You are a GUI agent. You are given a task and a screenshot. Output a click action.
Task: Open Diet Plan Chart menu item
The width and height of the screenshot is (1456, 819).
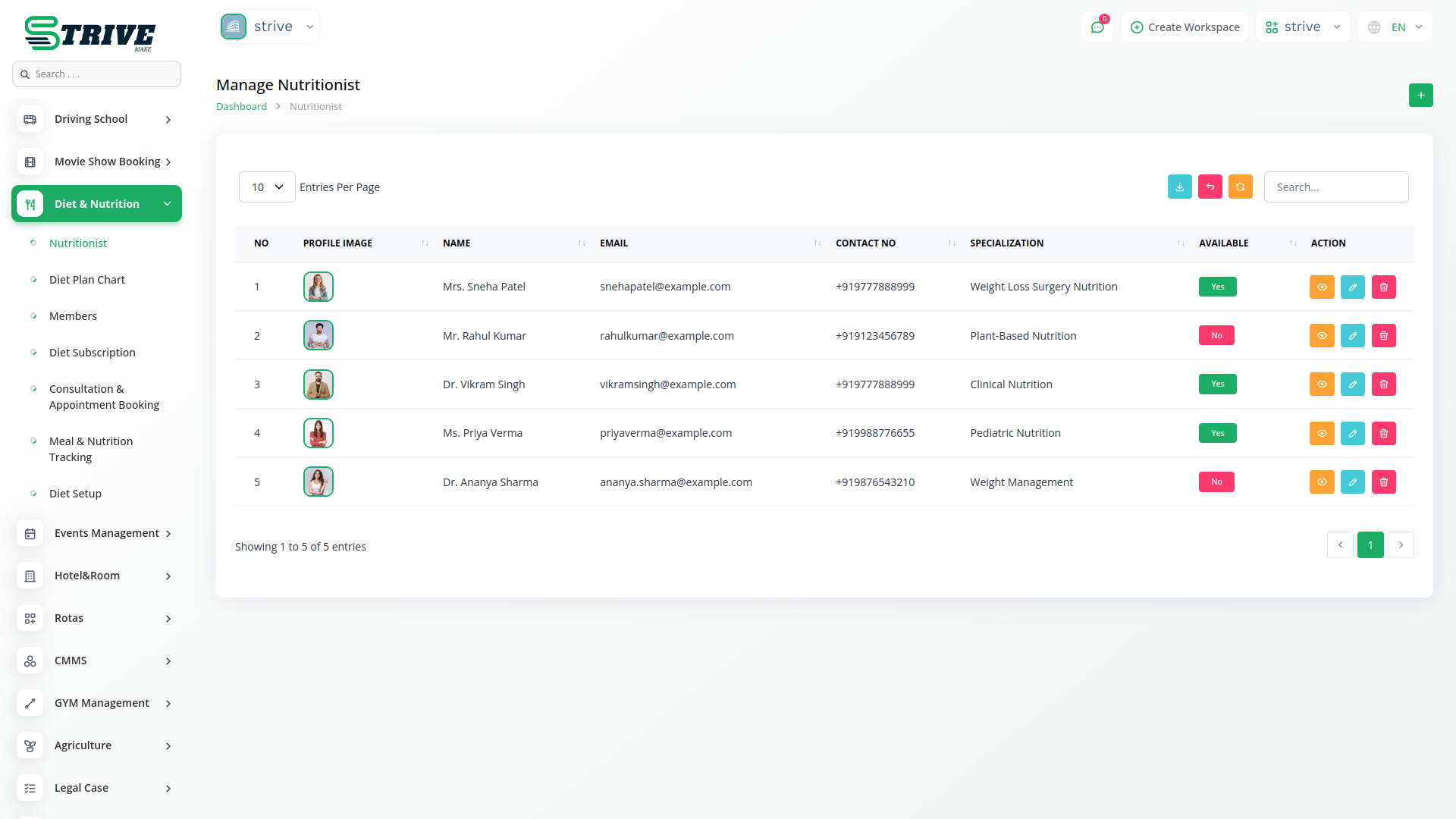point(87,280)
